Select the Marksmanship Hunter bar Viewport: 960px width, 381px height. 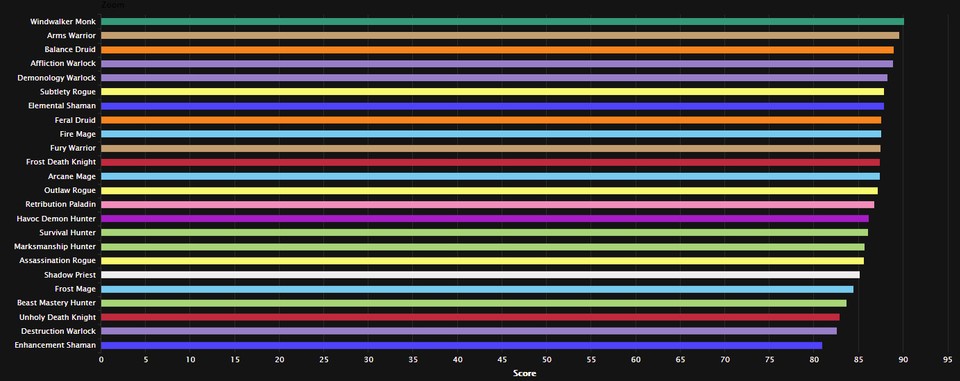point(482,247)
